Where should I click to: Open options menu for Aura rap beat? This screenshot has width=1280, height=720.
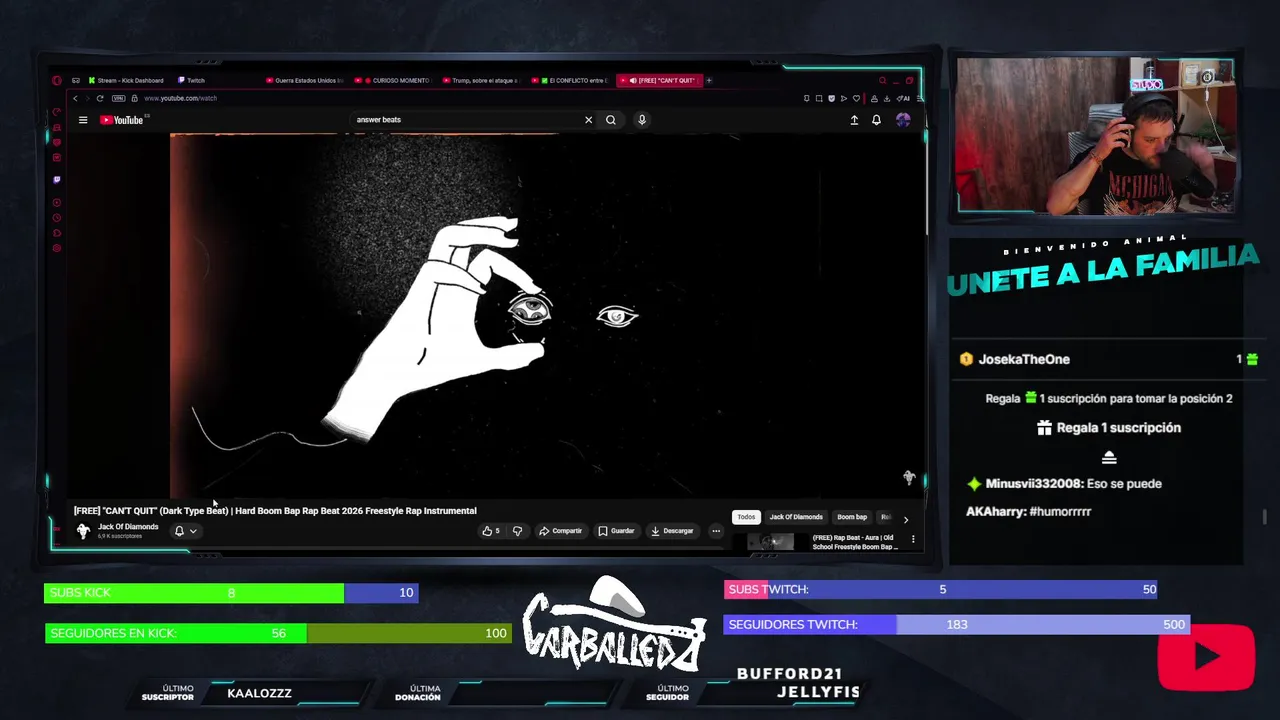pyautogui.click(x=913, y=539)
